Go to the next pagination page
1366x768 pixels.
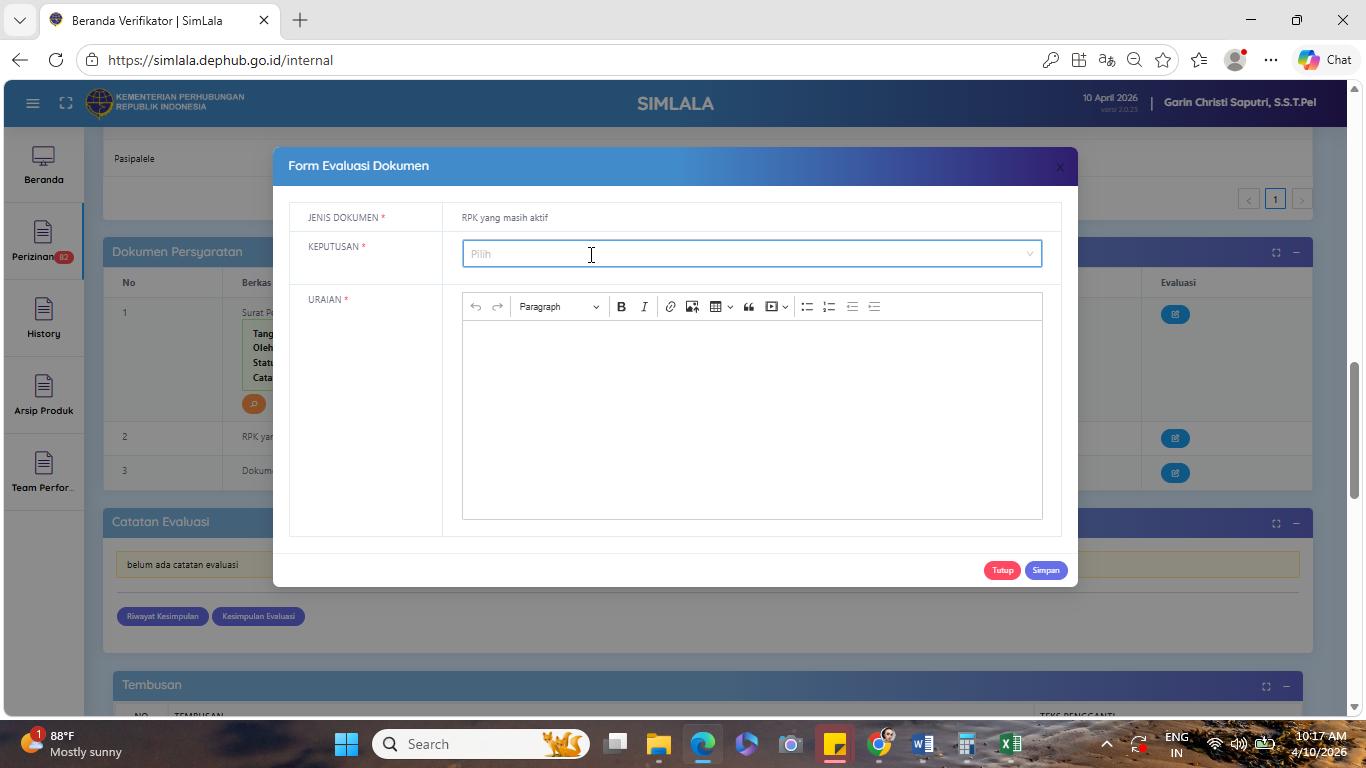click(1301, 199)
